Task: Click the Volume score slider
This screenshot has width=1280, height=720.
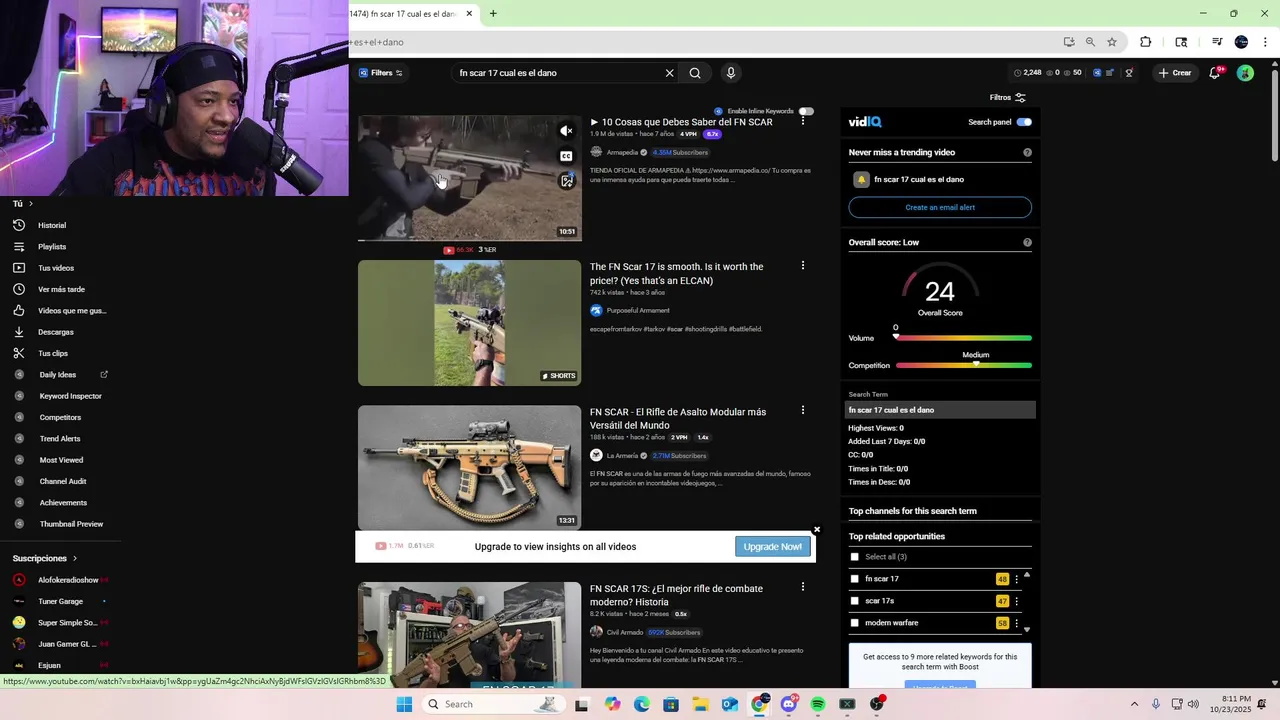Action: pyautogui.click(x=964, y=338)
